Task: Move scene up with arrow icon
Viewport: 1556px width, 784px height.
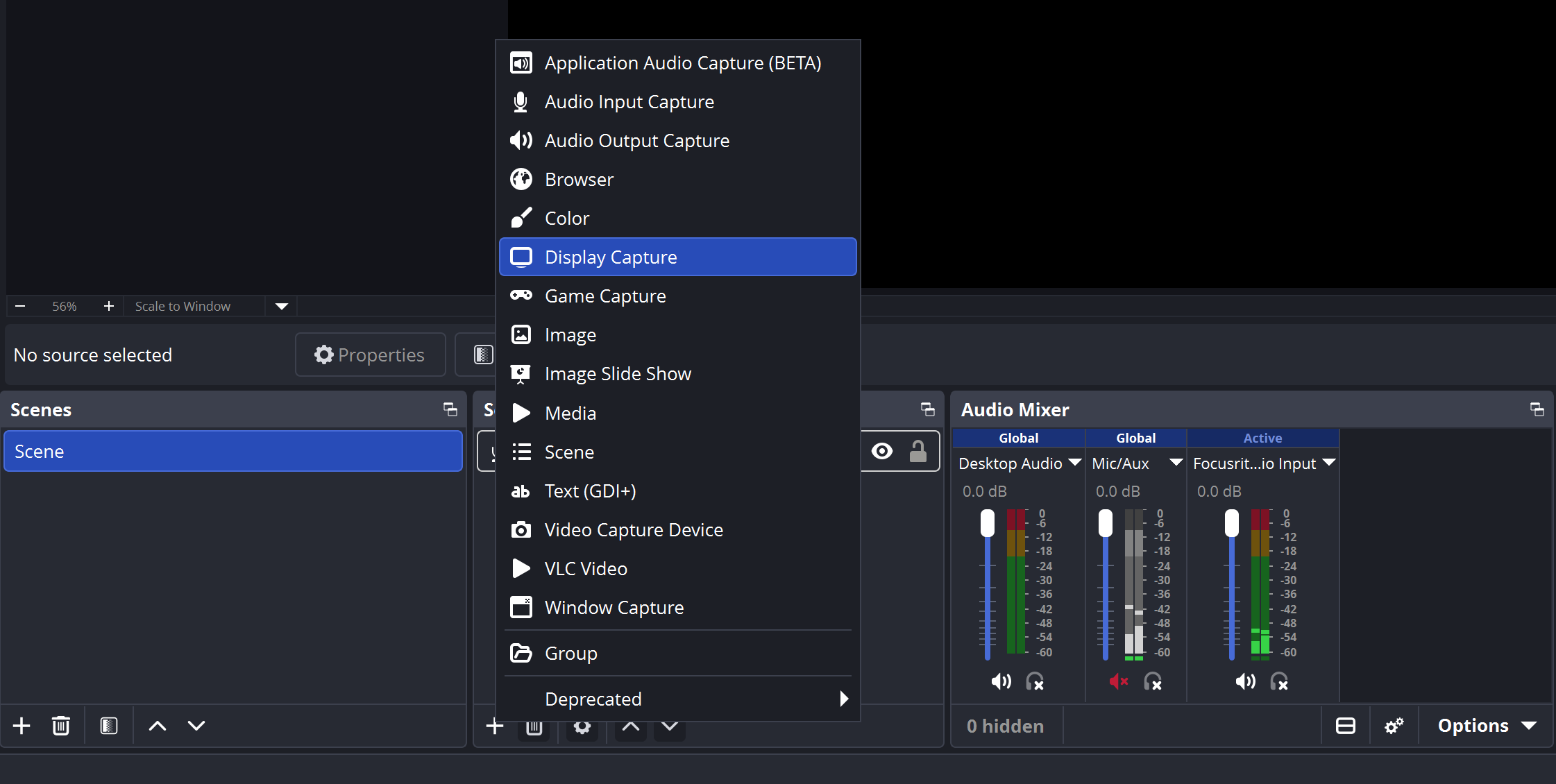Action: (x=158, y=726)
